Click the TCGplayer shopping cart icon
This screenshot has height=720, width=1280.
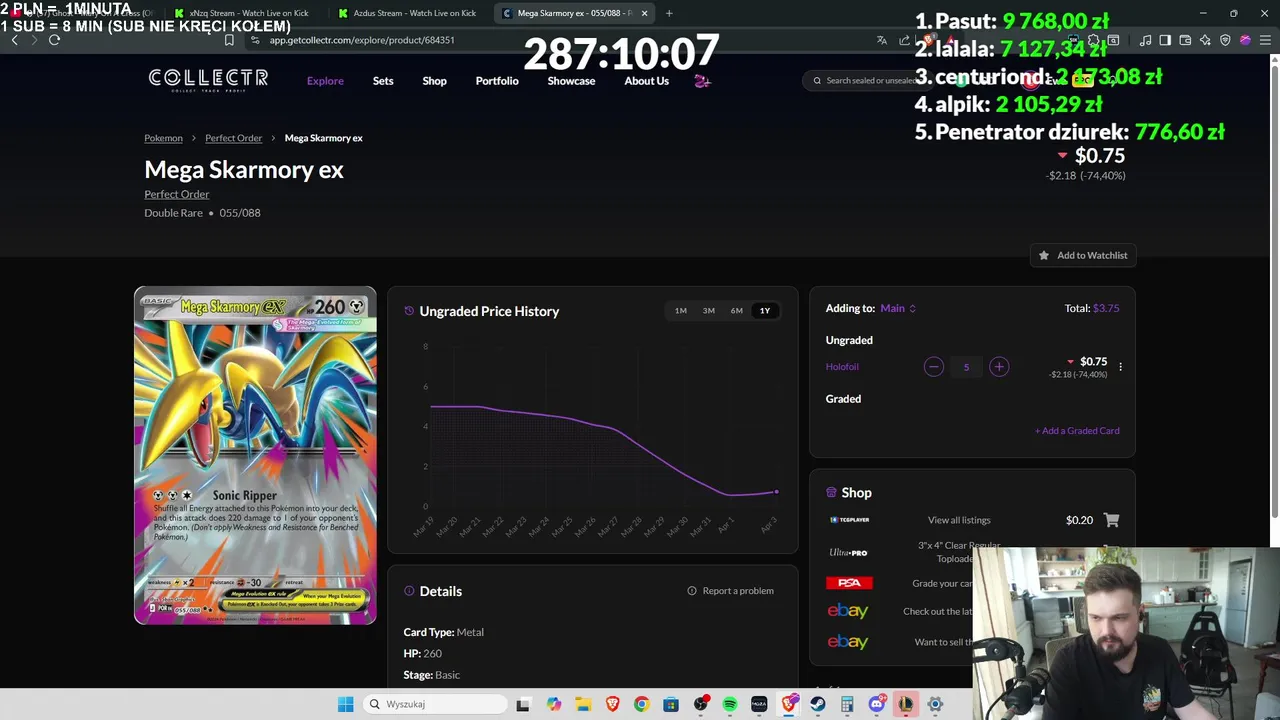coord(1111,520)
